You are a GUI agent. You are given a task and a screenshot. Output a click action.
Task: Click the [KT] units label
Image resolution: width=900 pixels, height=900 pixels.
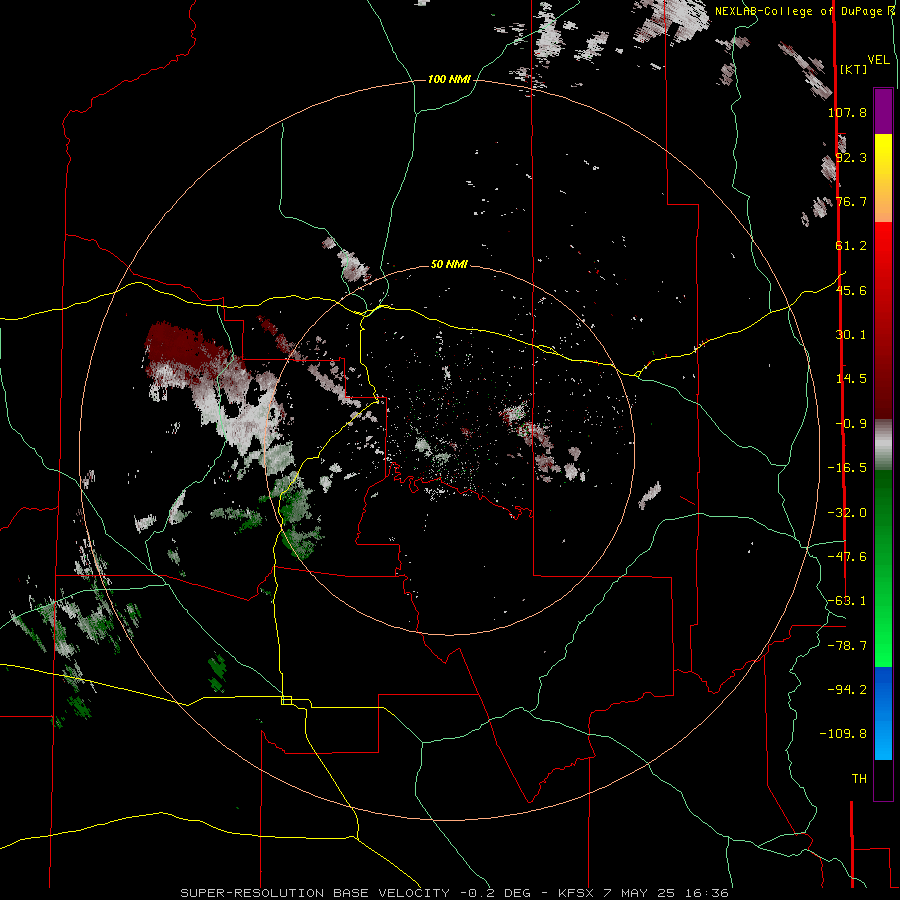854,69
